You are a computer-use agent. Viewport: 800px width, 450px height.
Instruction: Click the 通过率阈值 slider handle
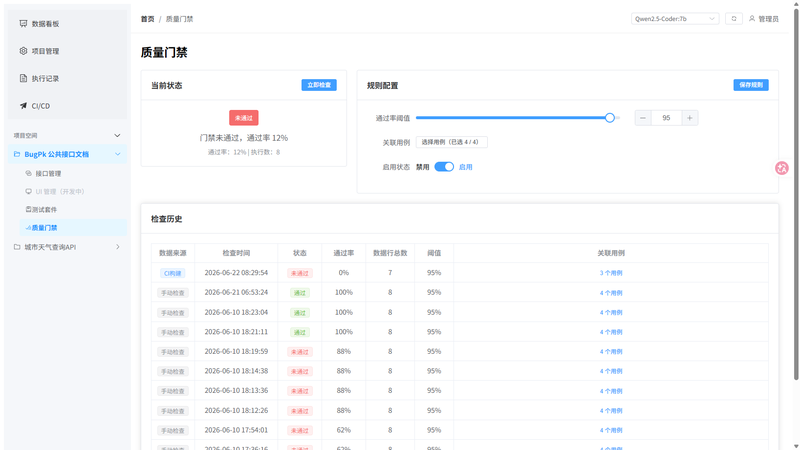(x=610, y=118)
